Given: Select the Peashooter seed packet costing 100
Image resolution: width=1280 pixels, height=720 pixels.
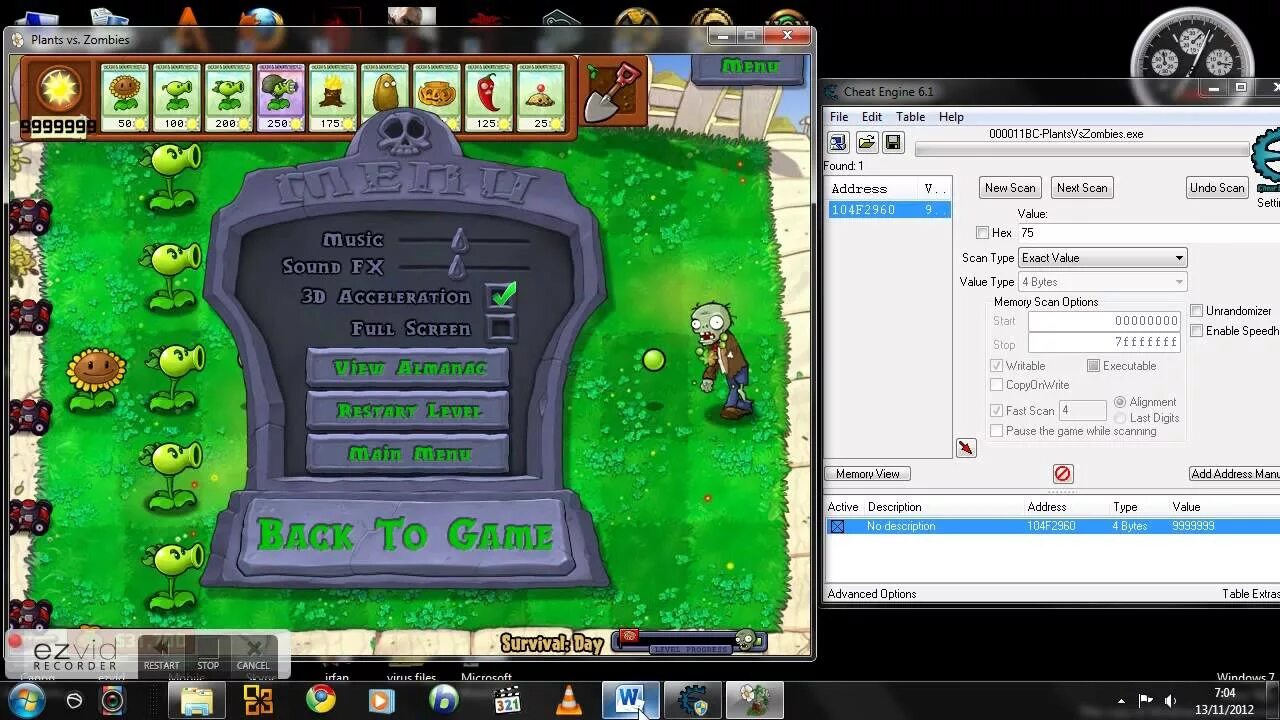Looking at the screenshot, I should pyautogui.click(x=176, y=97).
